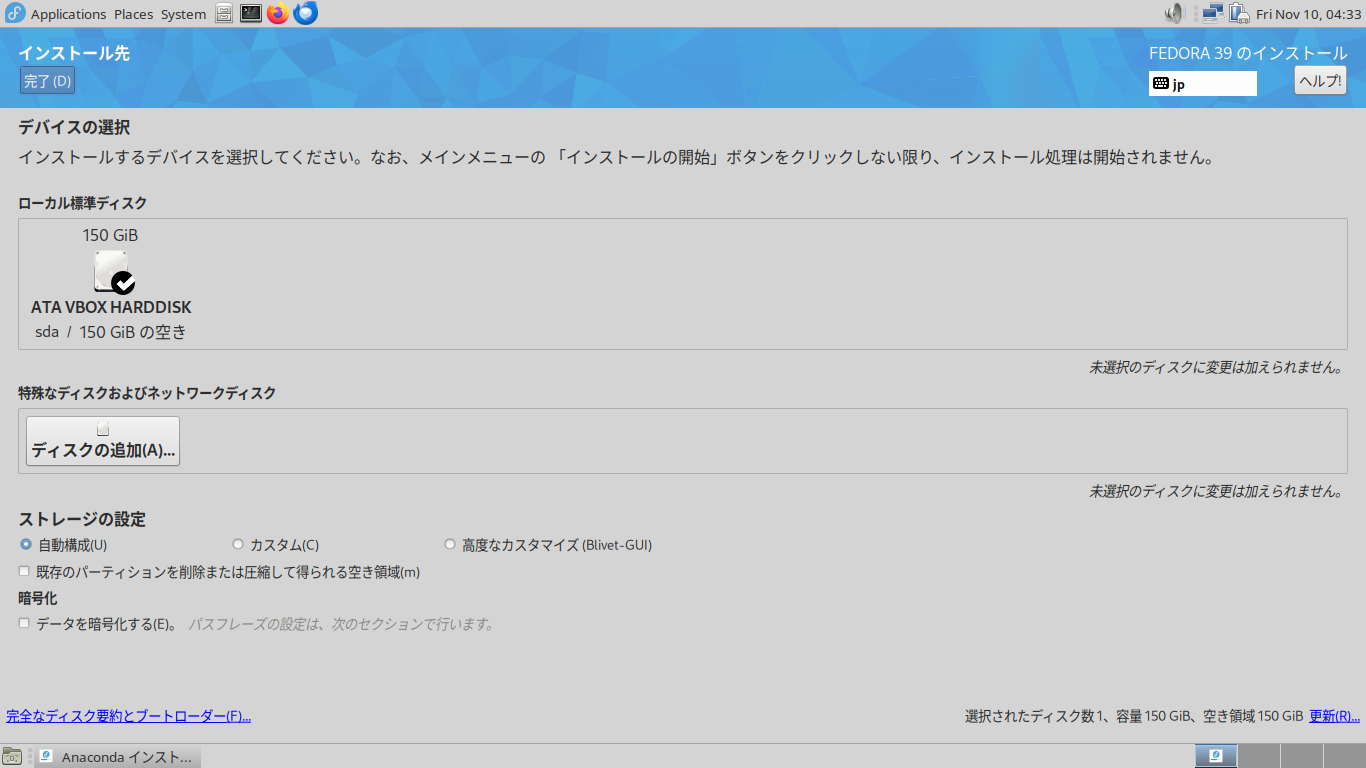Click the FEDORA 39 のインストール title

click(1248, 53)
